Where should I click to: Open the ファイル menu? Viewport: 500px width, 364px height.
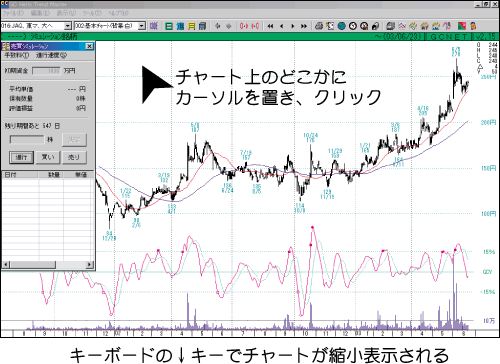click(13, 13)
